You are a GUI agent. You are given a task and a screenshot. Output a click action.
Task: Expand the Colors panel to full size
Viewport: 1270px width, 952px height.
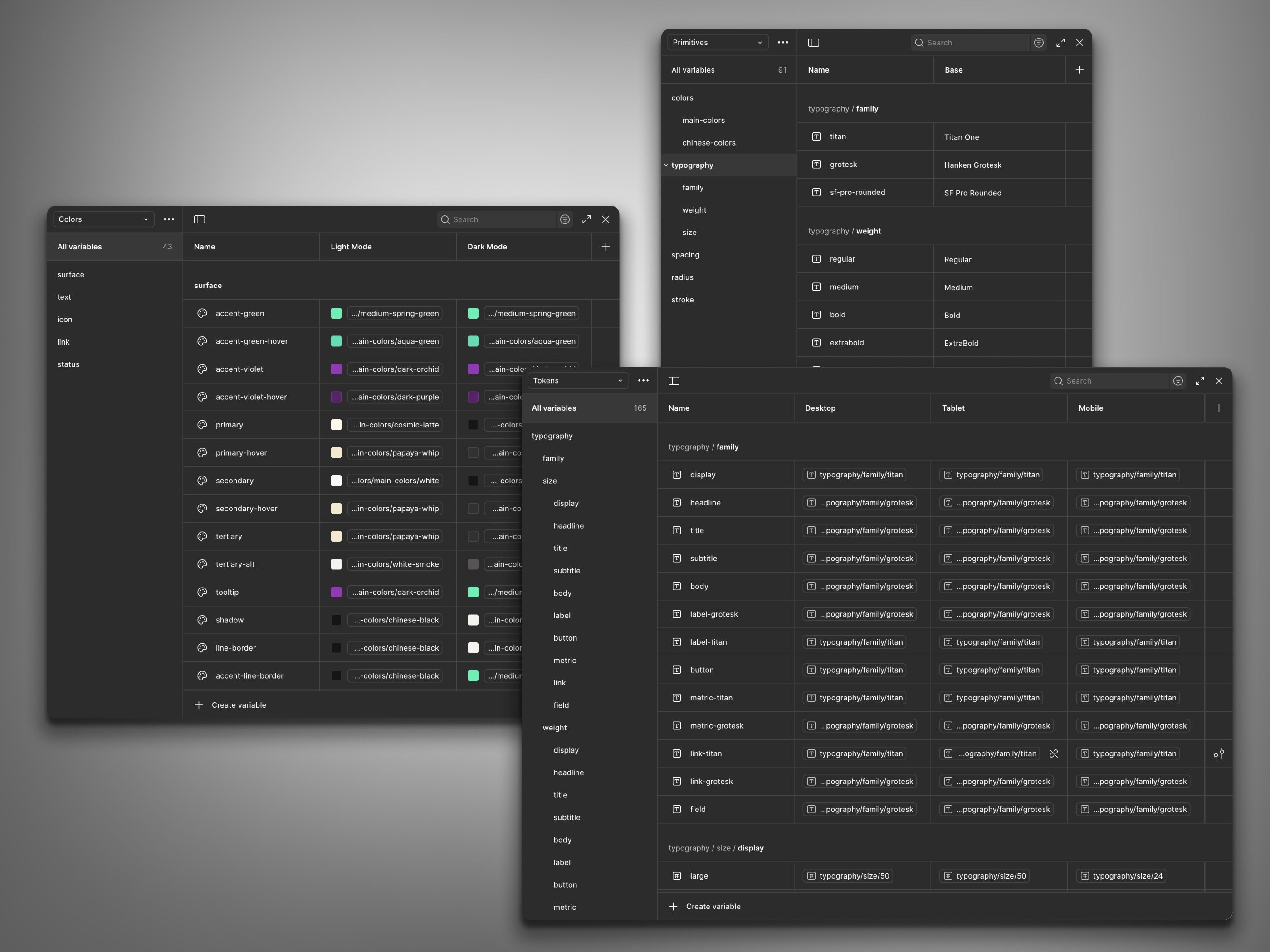pyautogui.click(x=586, y=219)
